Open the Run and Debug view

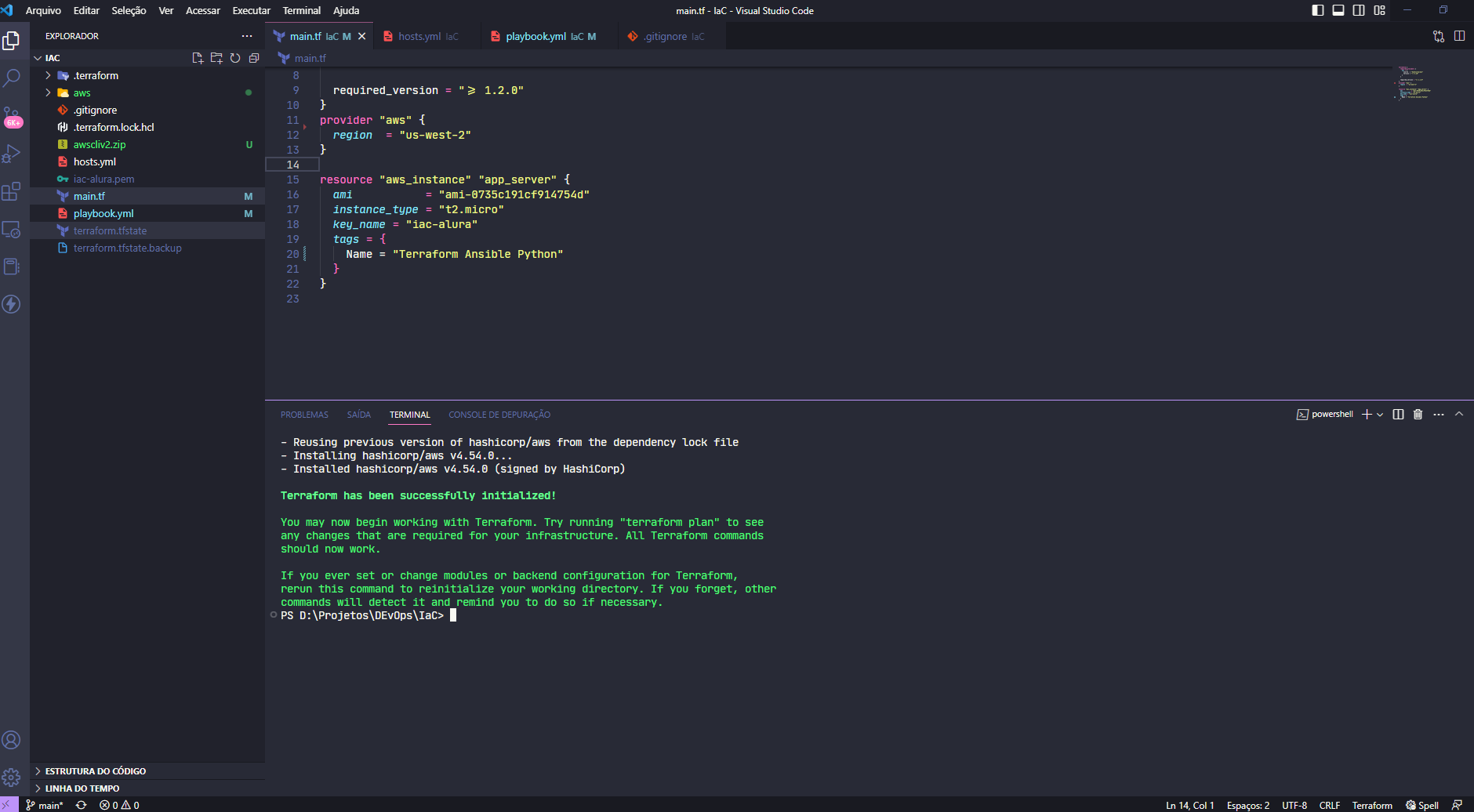coord(12,154)
